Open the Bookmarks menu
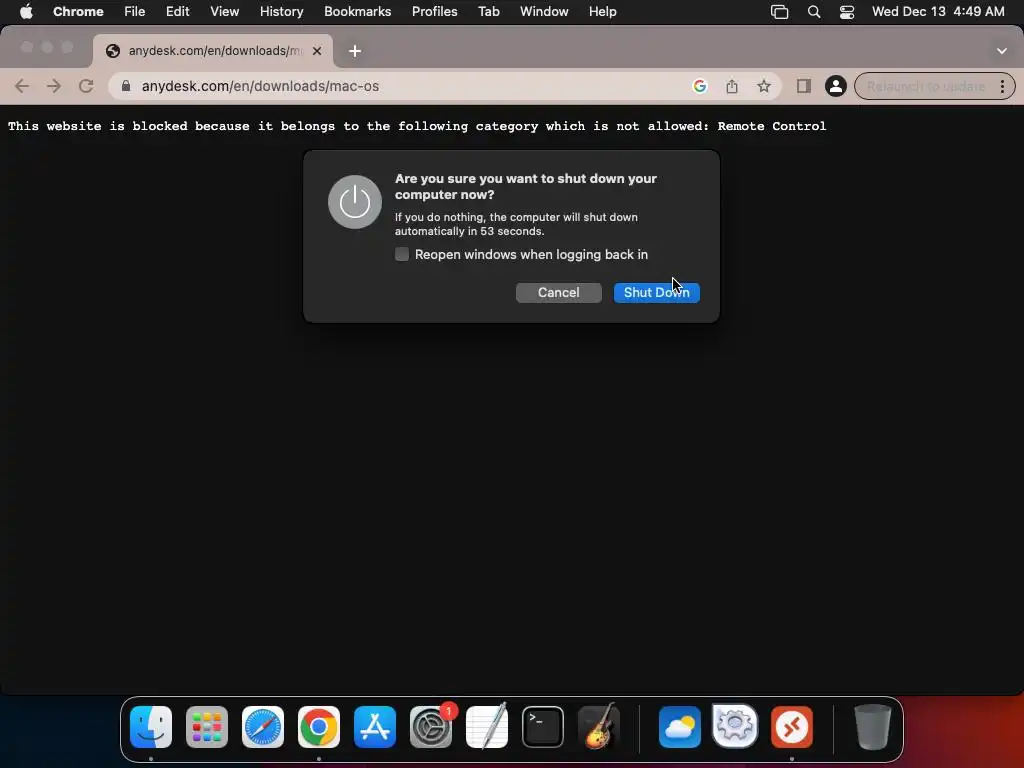 coord(357,12)
